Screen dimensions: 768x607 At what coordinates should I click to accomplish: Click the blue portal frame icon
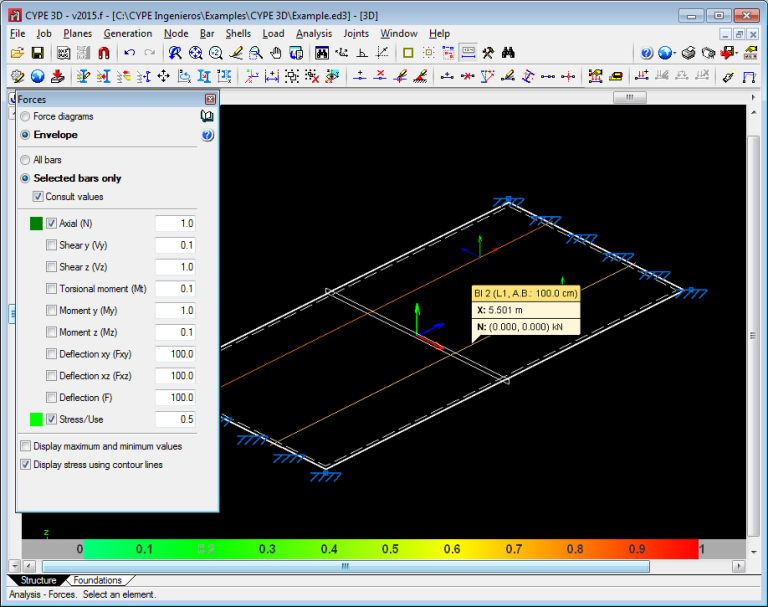coord(749,76)
